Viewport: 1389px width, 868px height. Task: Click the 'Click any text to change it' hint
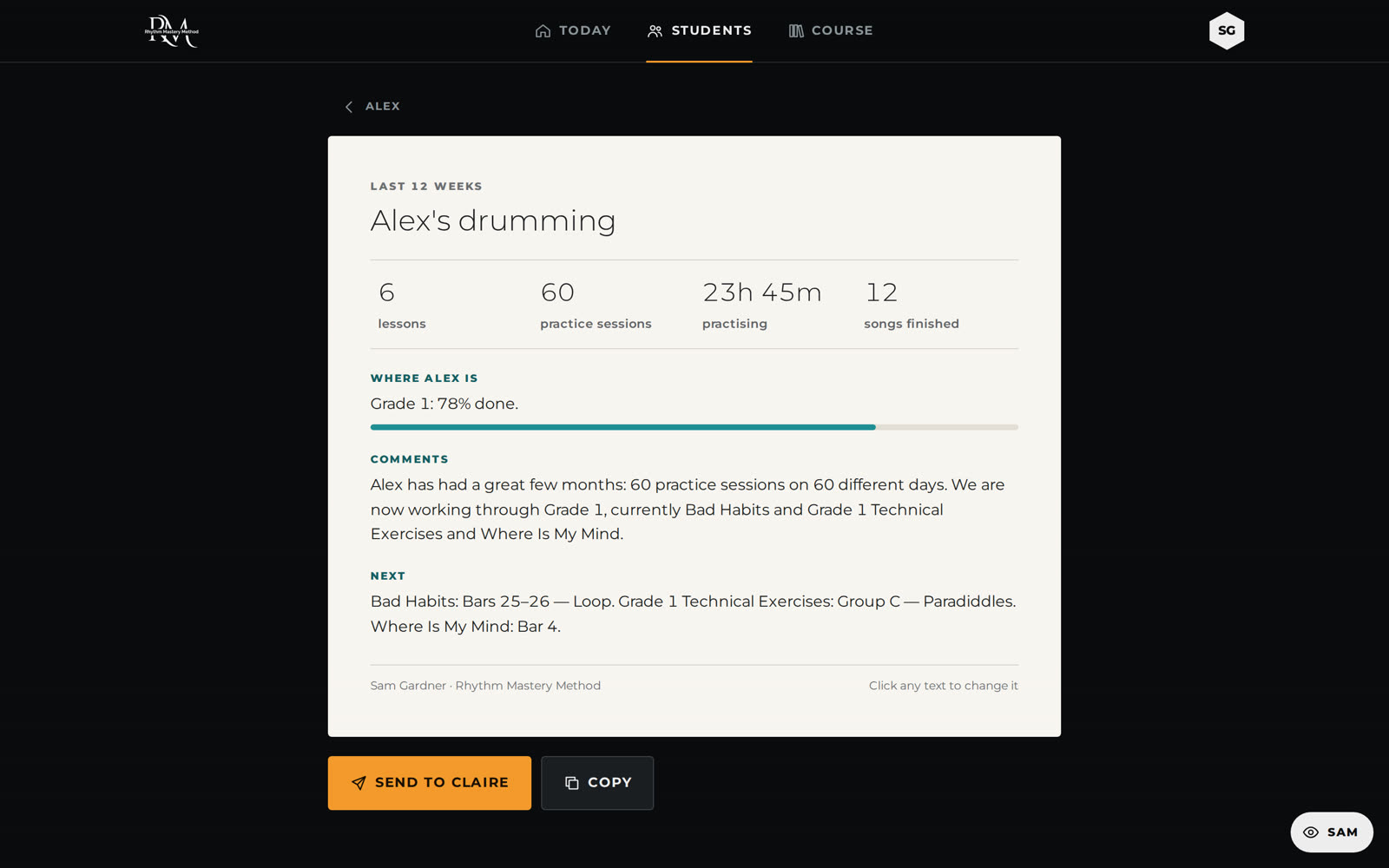pyautogui.click(x=944, y=686)
